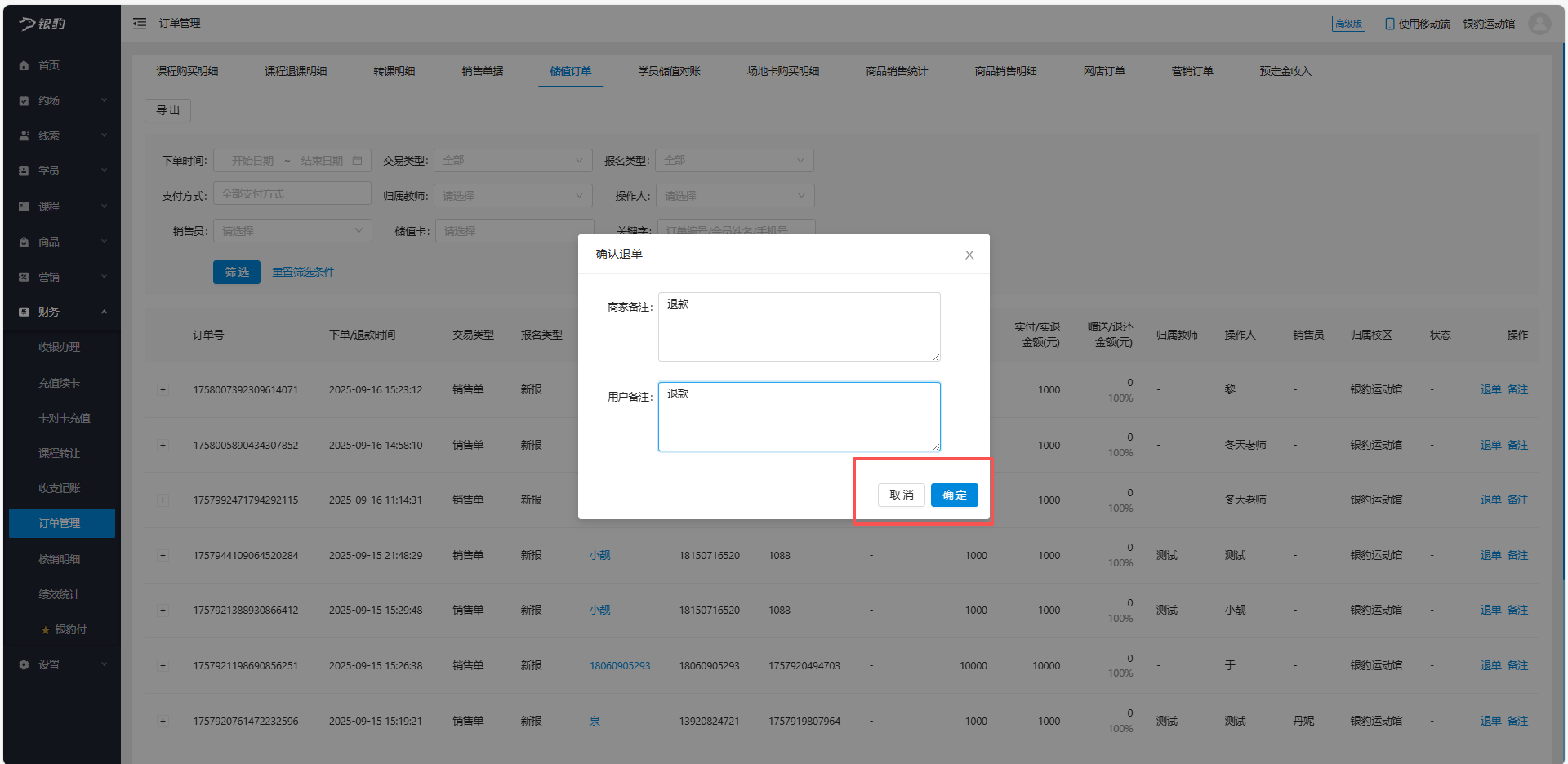Click the 确定 button in dialog

click(x=954, y=495)
